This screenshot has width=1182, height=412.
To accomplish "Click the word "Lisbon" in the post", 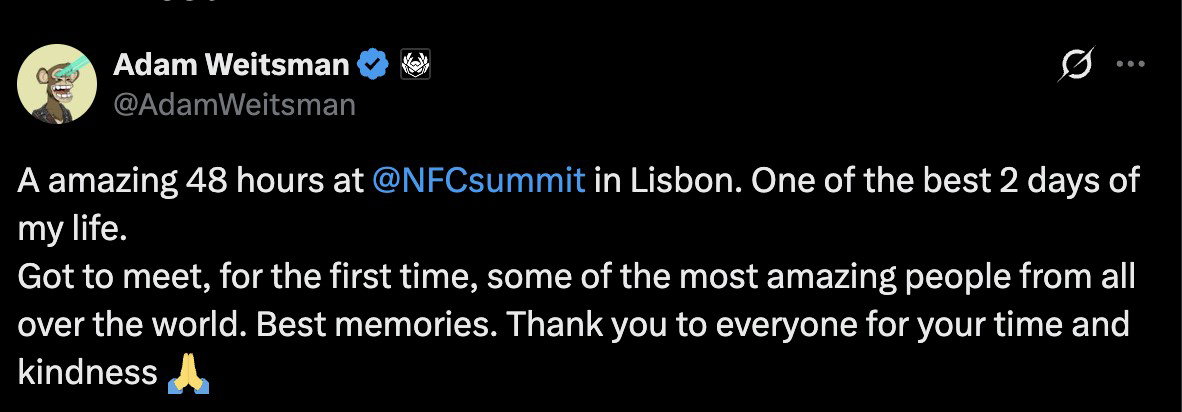I will pyautogui.click(x=679, y=182).
